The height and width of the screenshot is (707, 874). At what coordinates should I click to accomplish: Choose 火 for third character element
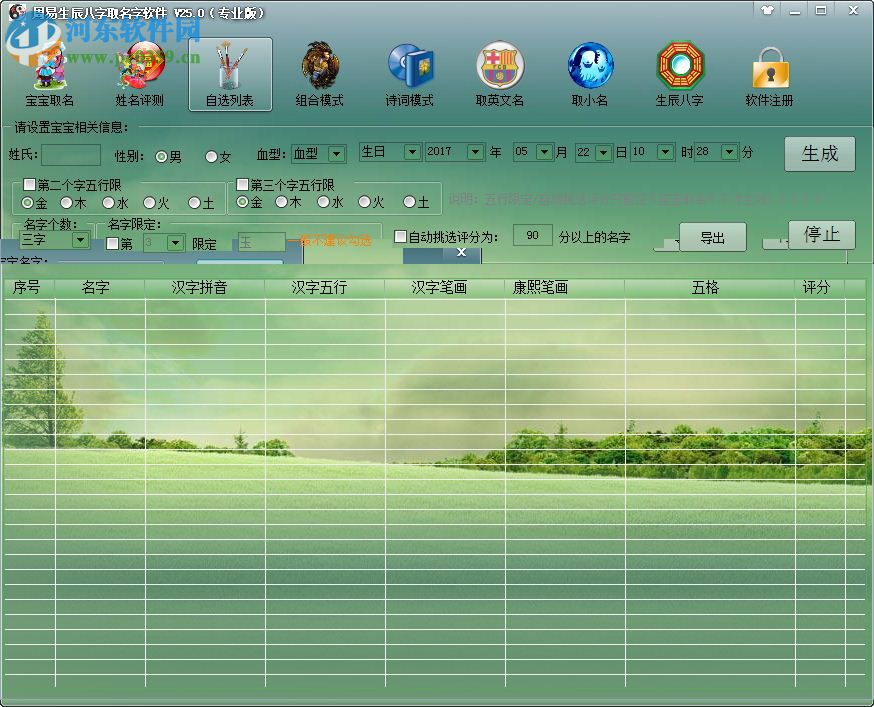pos(364,202)
